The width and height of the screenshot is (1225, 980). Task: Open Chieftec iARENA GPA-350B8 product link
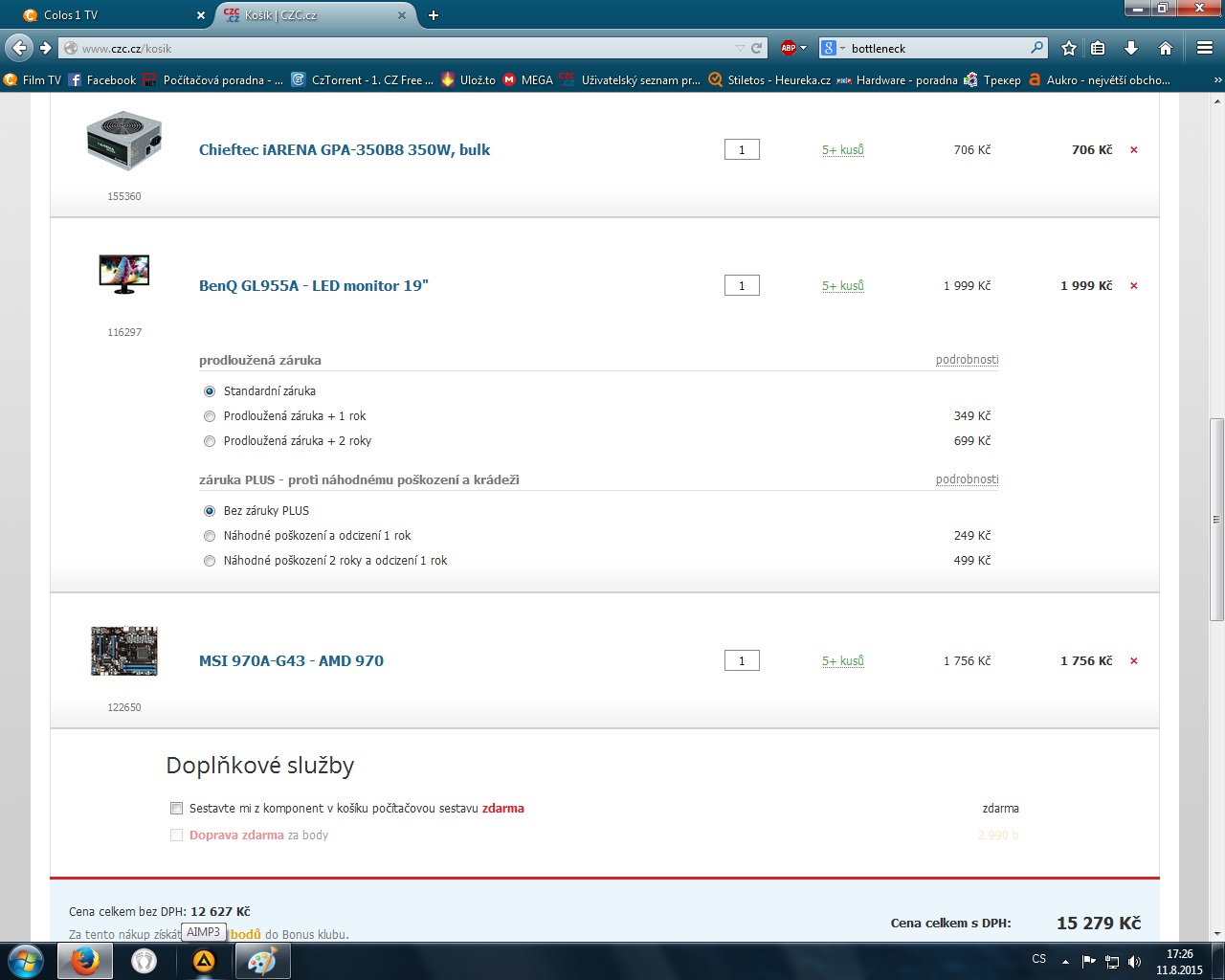(x=345, y=150)
